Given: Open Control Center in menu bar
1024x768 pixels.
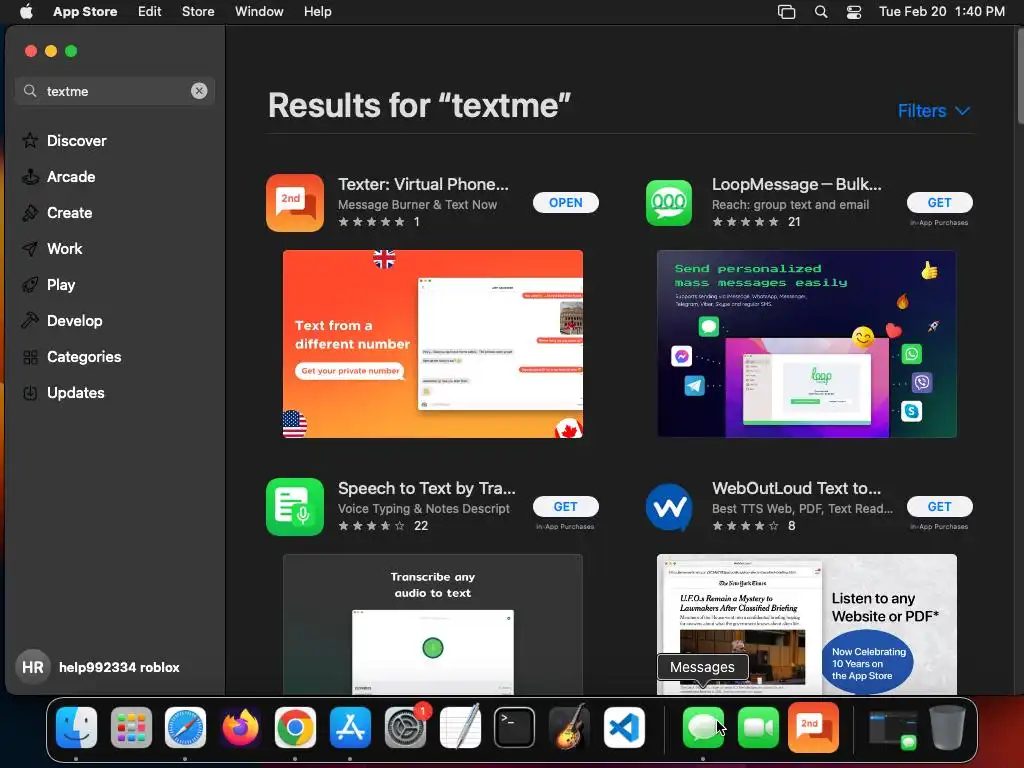Looking at the screenshot, I should (x=854, y=12).
